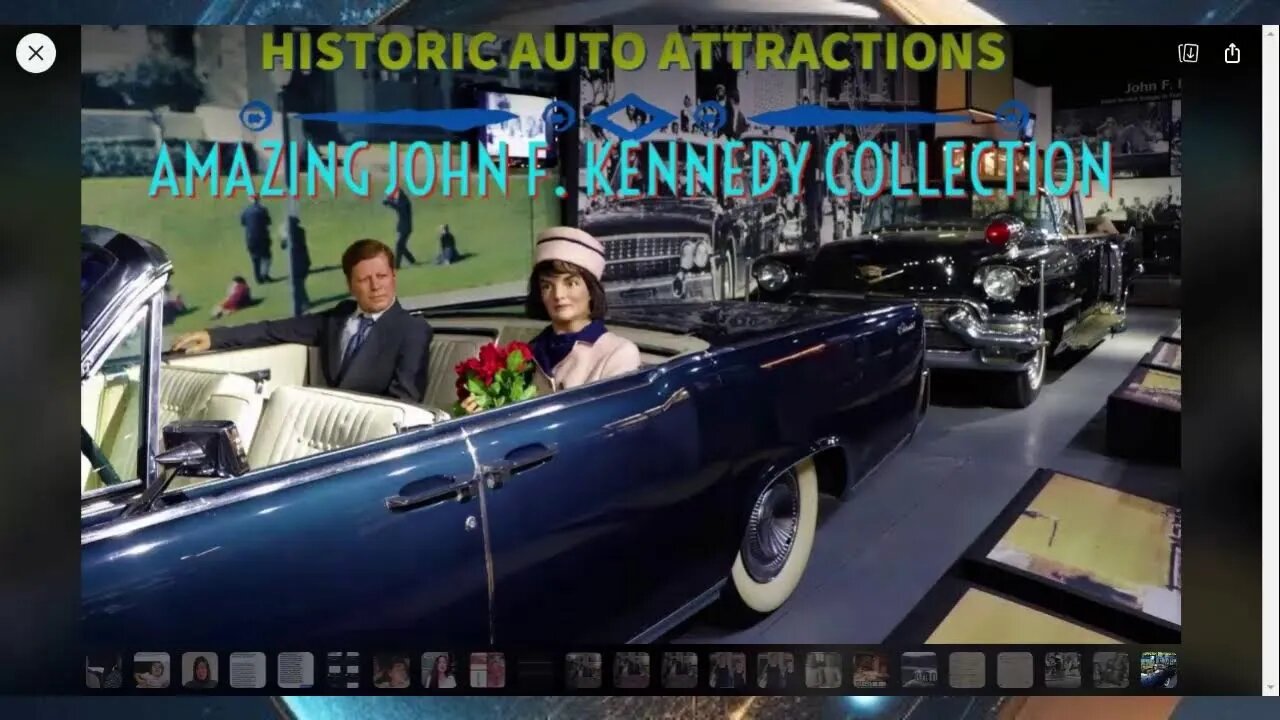Select the last highlighted blue car thumbnail
Image resolution: width=1280 pixels, height=720 pixels.
click(1158, 670)
